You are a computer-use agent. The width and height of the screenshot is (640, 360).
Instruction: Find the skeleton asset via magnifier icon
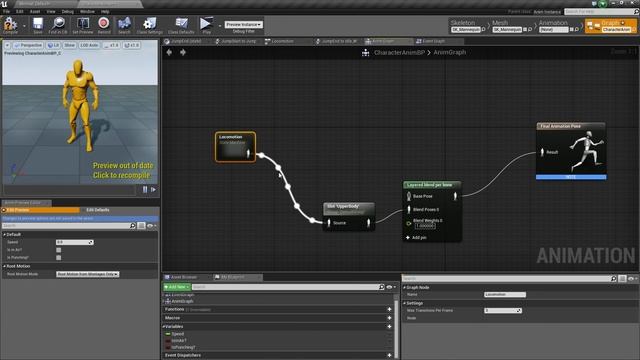click(484, 29)
